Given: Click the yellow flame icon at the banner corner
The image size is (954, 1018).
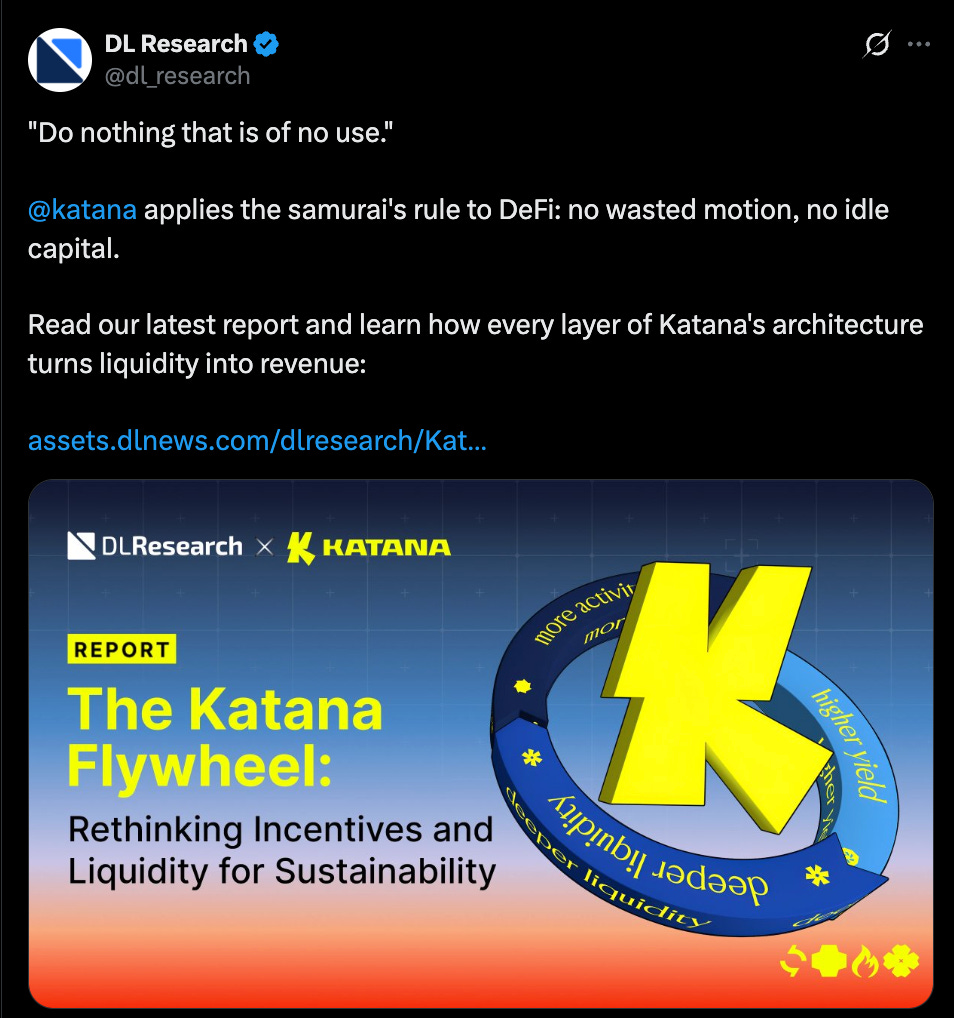Looking at the screenshot, I should click(864, 962).
